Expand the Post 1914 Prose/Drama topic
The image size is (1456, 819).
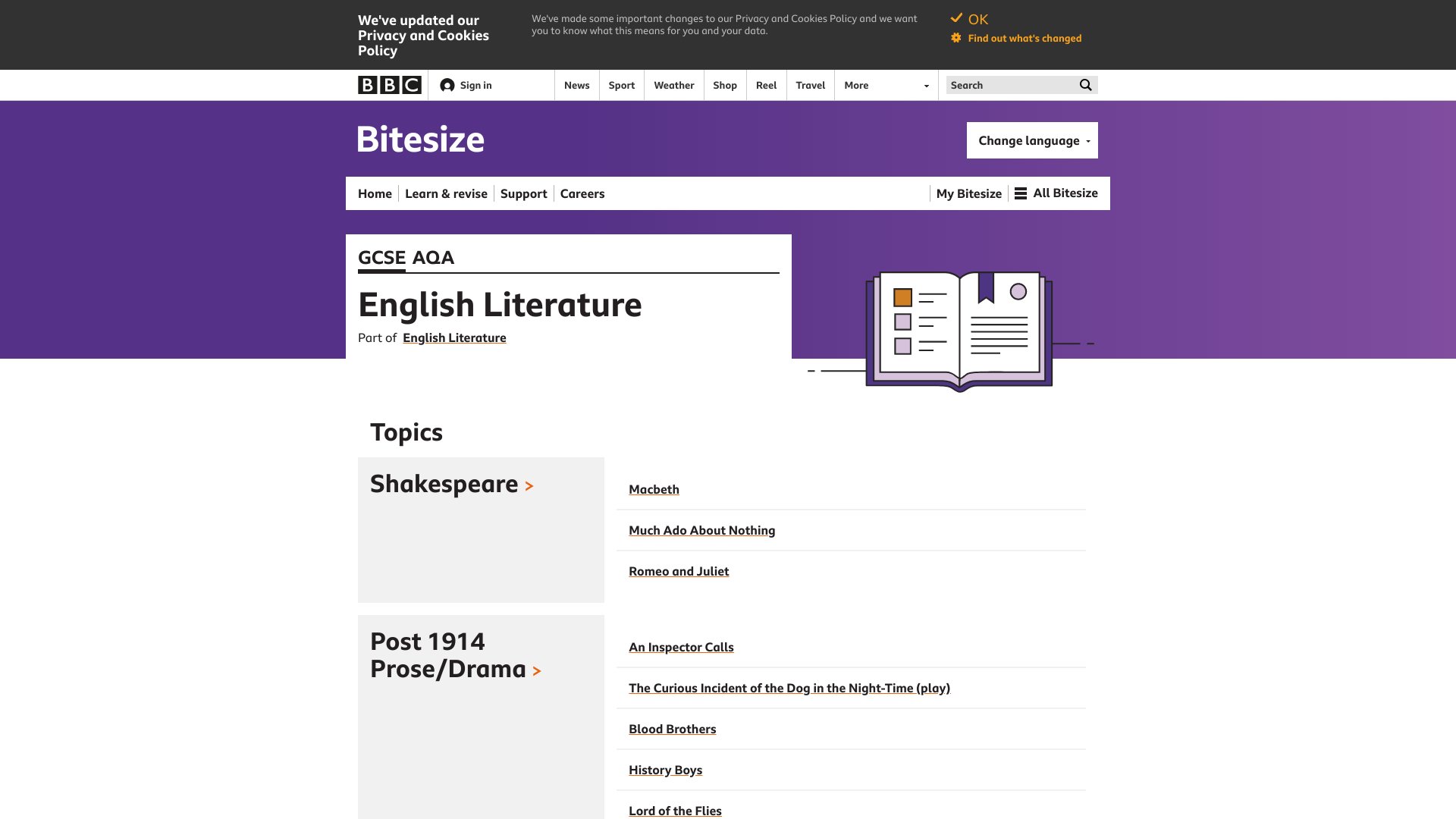pyautogui.click(x=455, y=655)
